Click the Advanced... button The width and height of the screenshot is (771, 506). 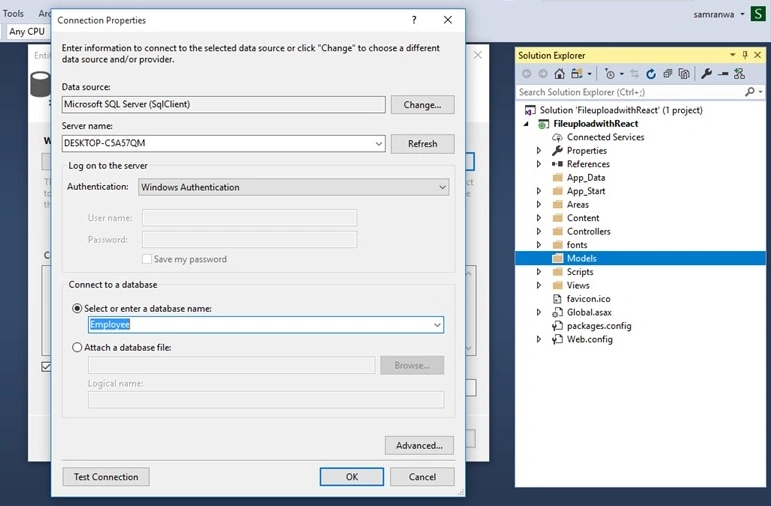tap(419, 446)
